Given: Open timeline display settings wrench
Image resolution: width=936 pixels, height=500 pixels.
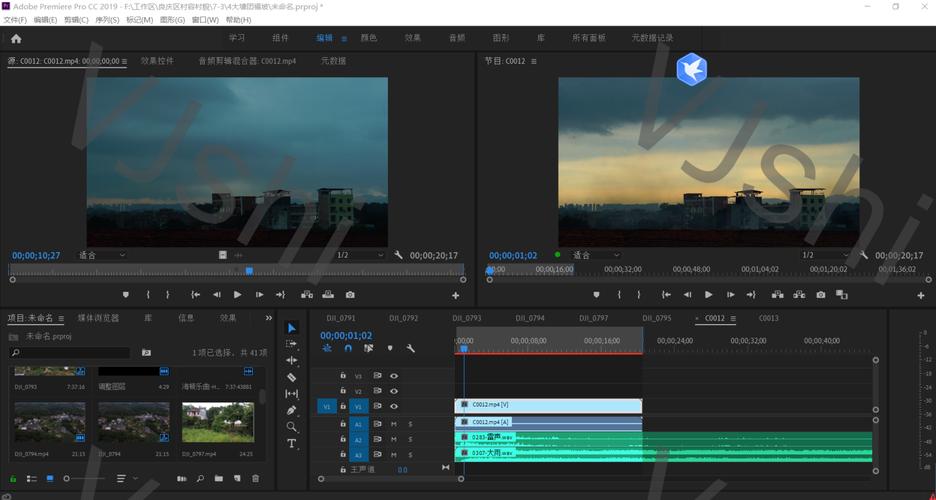Looking at the screenshot, I should click(x=411, y=348).
